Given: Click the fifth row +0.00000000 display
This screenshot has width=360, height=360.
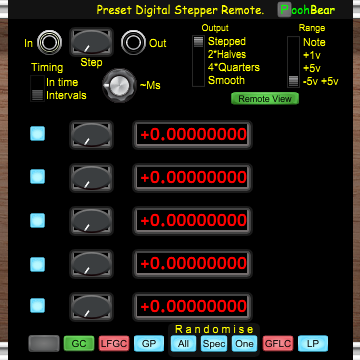Looking at the screenshot, I should click(192, 307).
